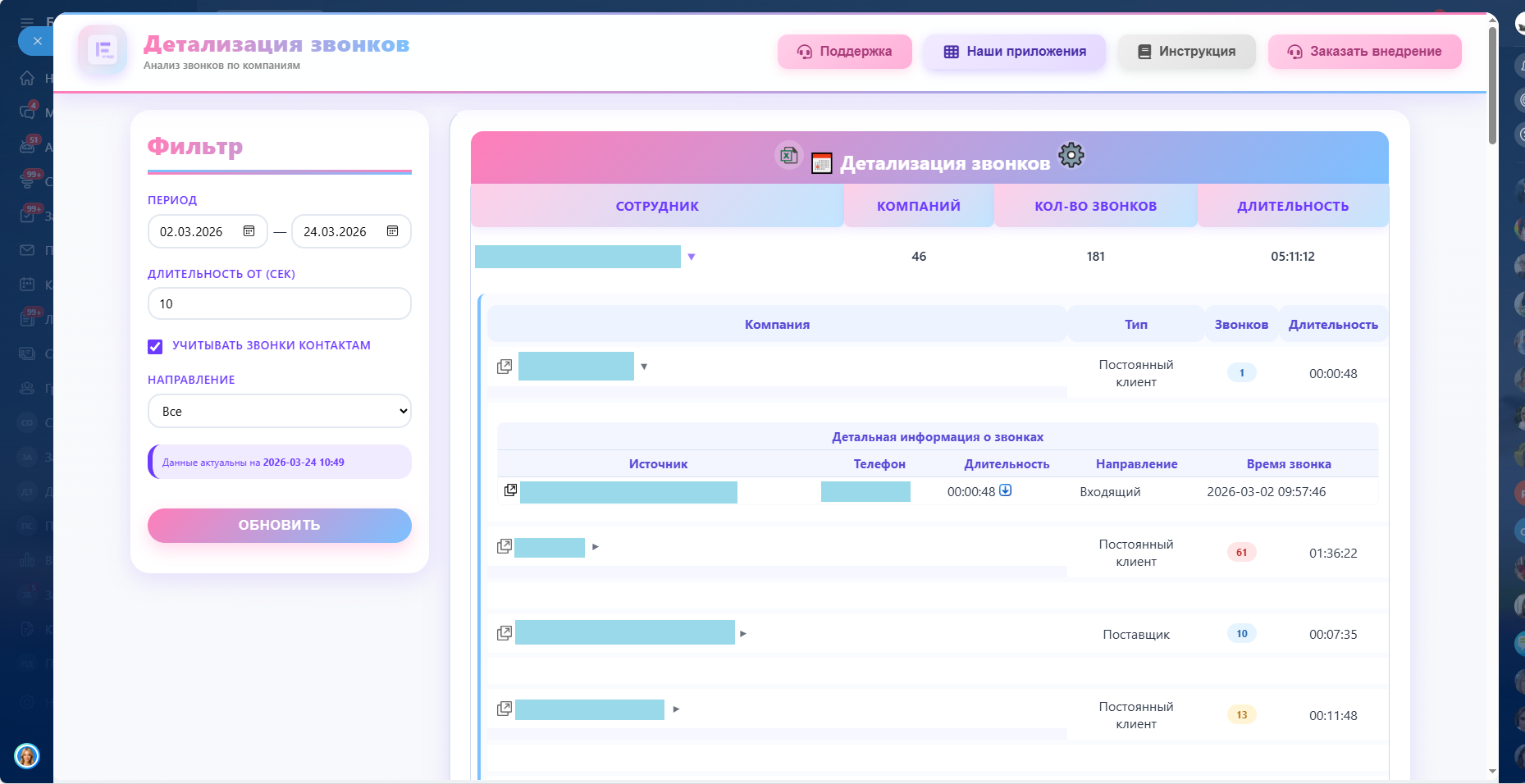Expand the Поставщик company row details
This screenshot has width=1525, height=784.
click(743, 633)
